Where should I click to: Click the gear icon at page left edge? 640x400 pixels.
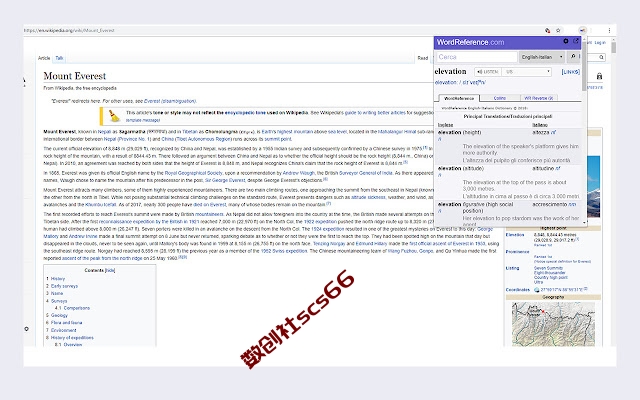pos(27,329)
